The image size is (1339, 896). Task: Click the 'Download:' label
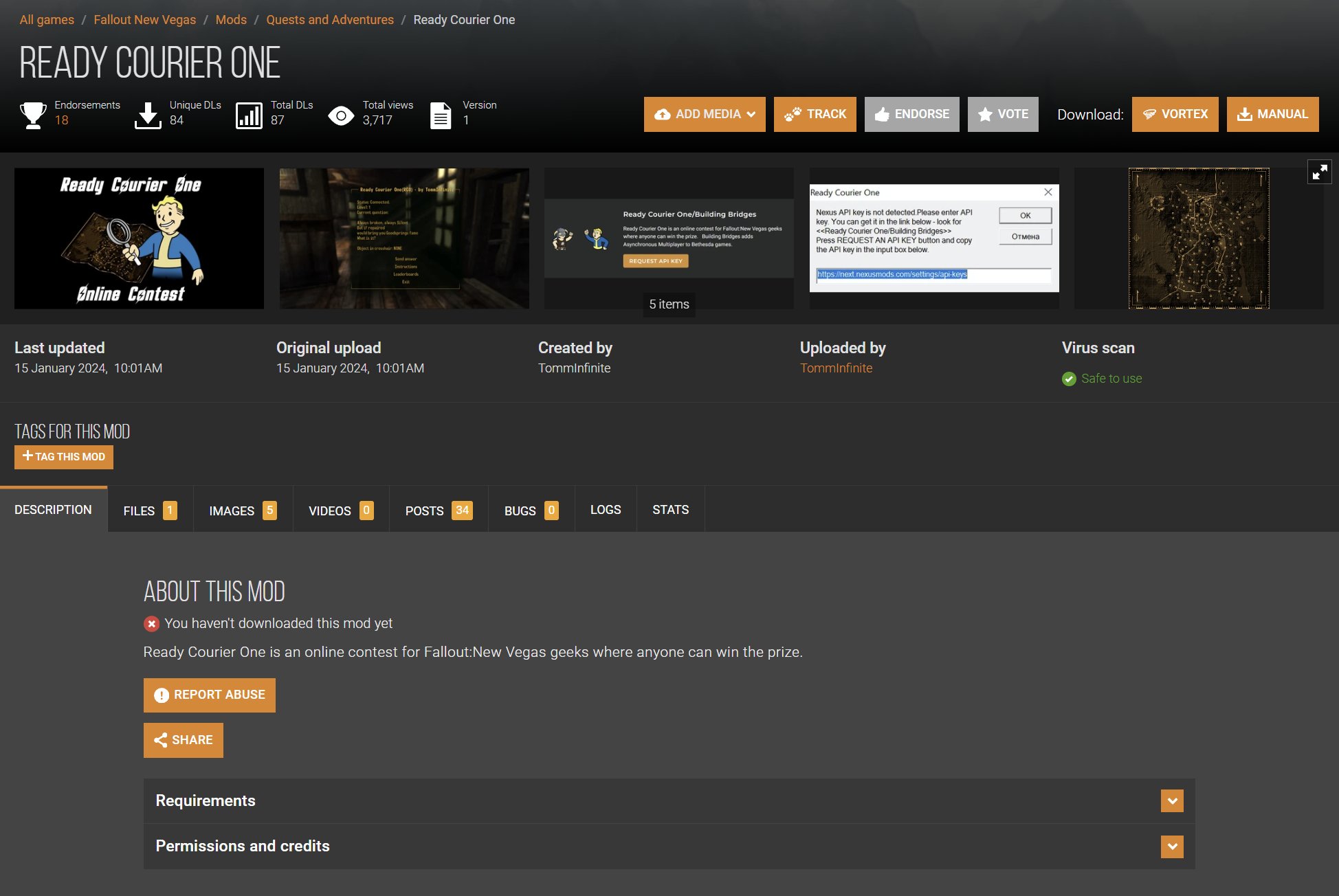(1090, 115)
